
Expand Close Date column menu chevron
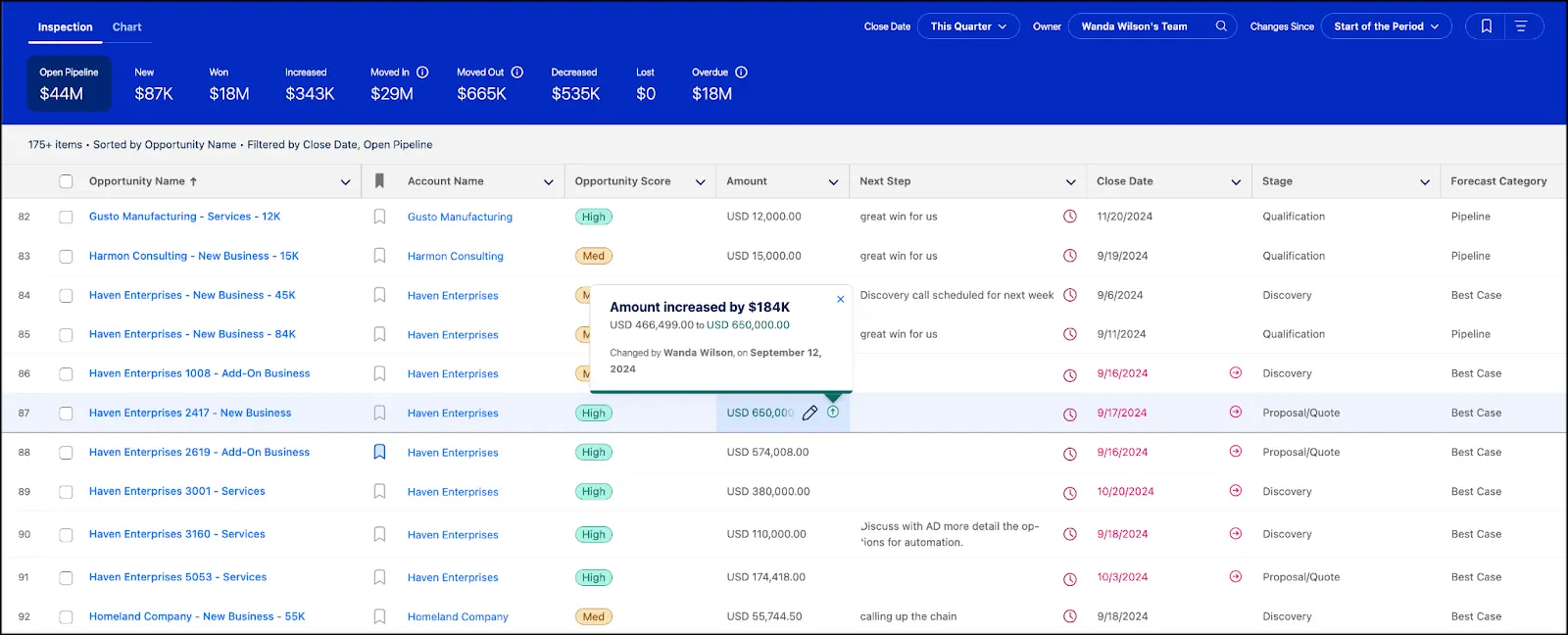(1236, 182)
